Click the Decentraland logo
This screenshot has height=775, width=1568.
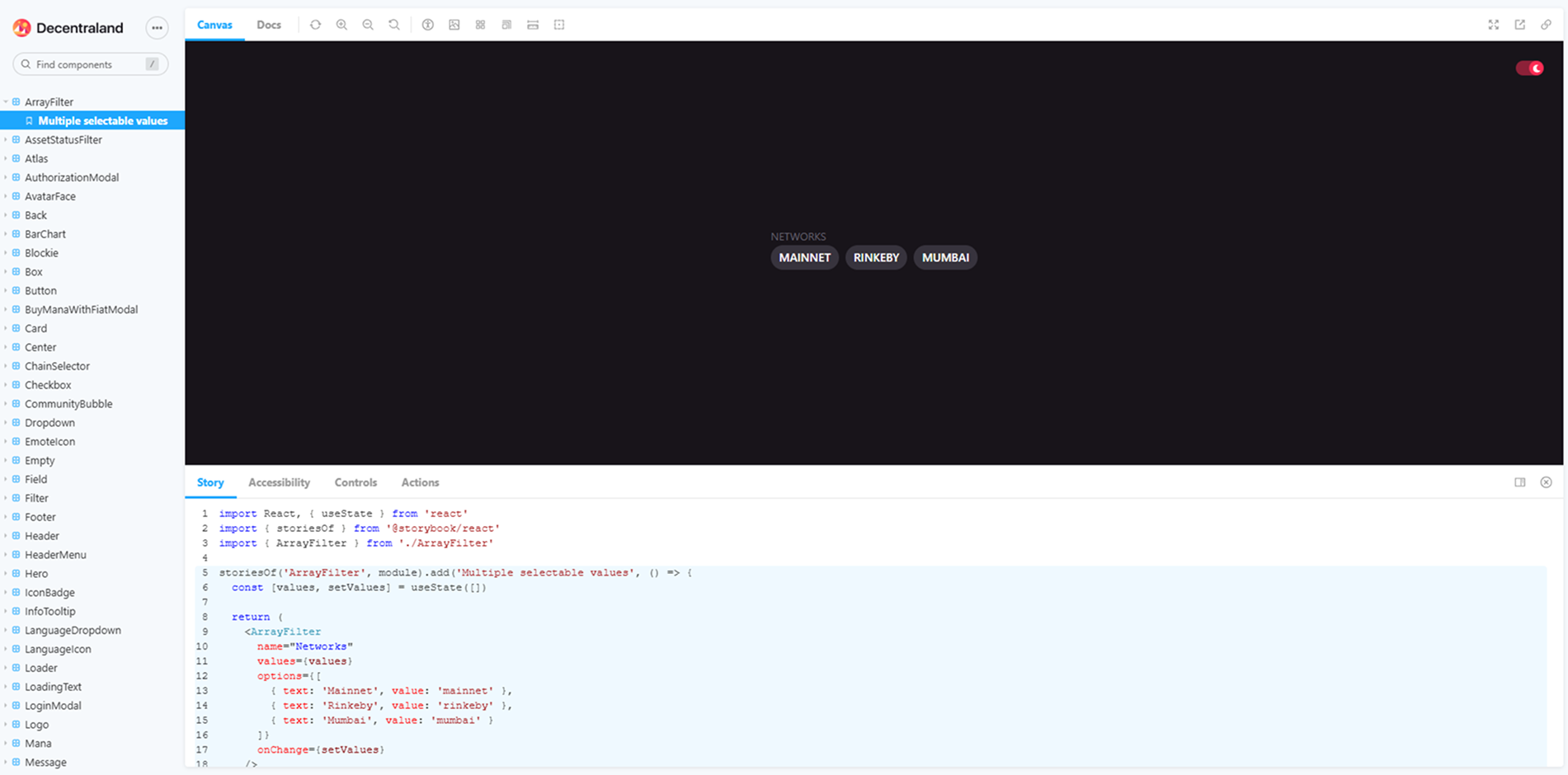pos(68,28)
